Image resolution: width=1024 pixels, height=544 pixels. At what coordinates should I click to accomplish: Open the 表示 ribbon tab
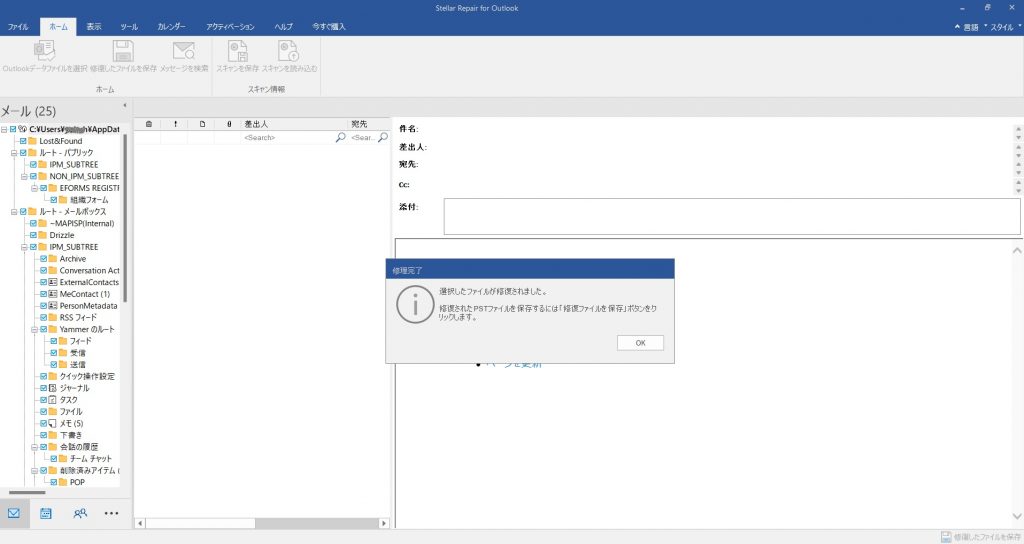tap(94, 27)
